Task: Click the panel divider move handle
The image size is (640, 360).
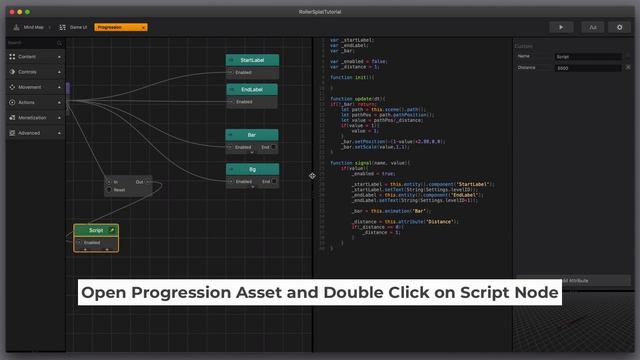Action: pos(312,176)
